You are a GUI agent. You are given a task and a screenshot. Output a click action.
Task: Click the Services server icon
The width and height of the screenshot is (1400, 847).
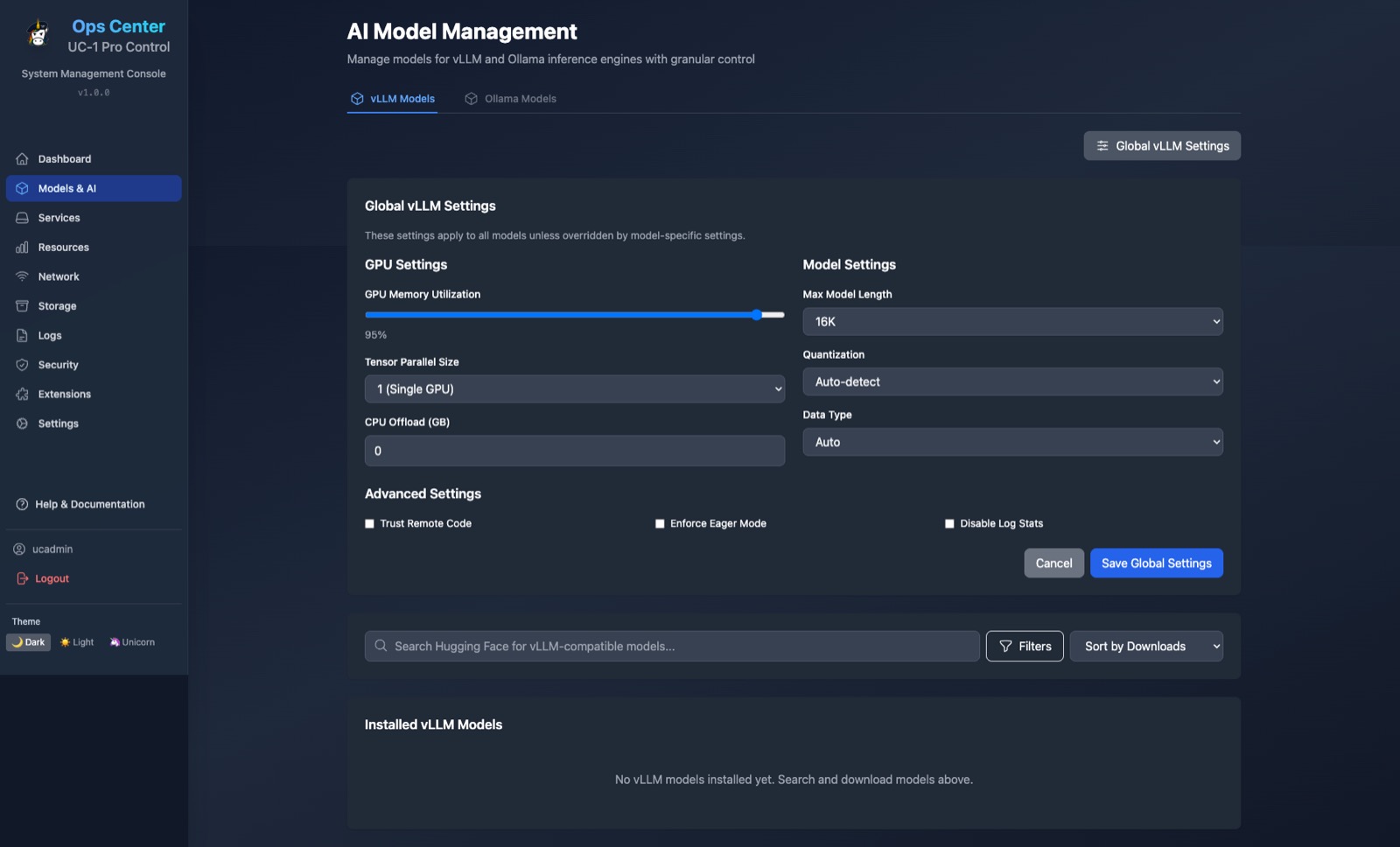[x=22, y=218]
